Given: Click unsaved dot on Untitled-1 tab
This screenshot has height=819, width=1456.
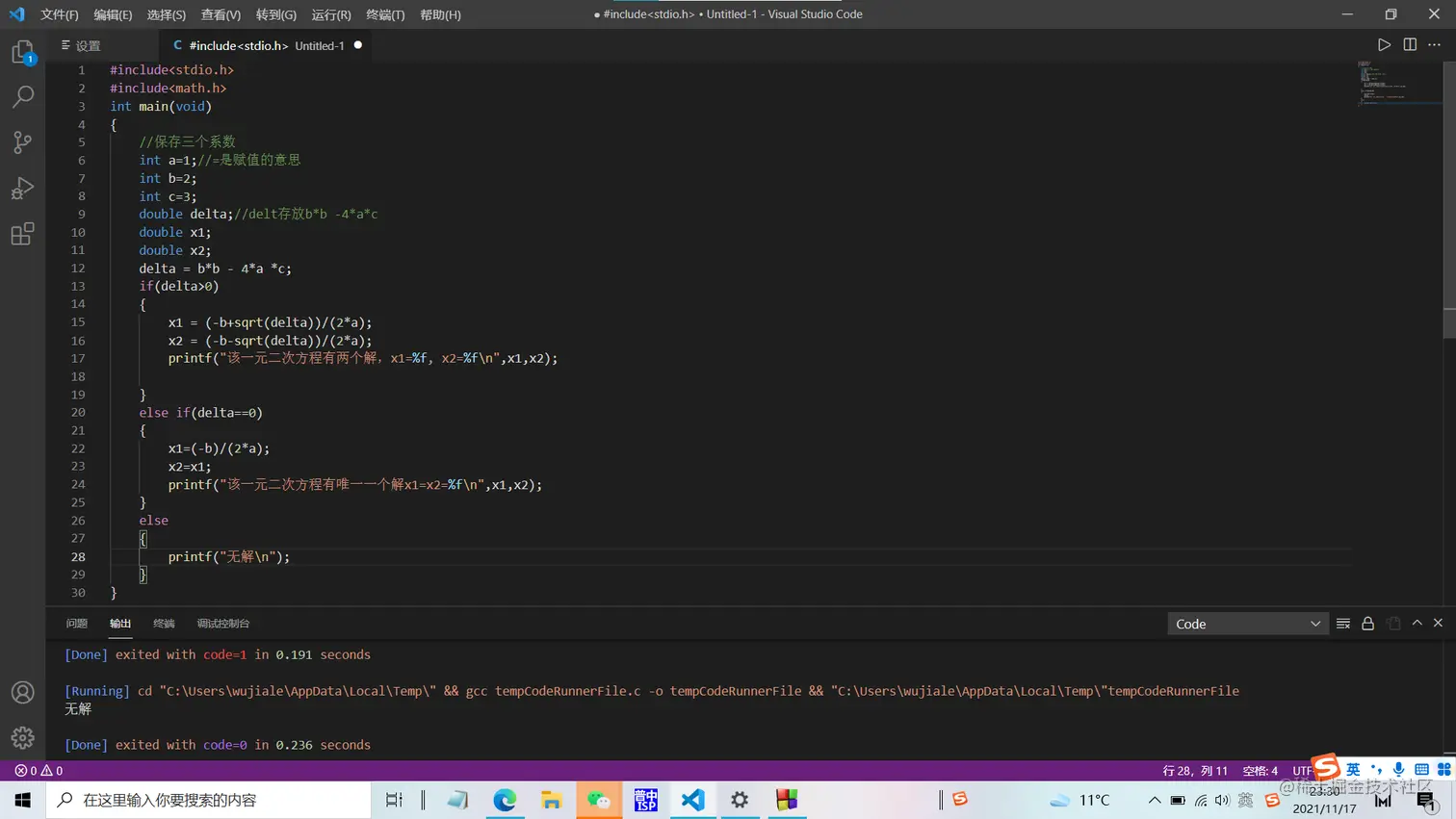Looking at the screenshot, I should coord(358,45).
